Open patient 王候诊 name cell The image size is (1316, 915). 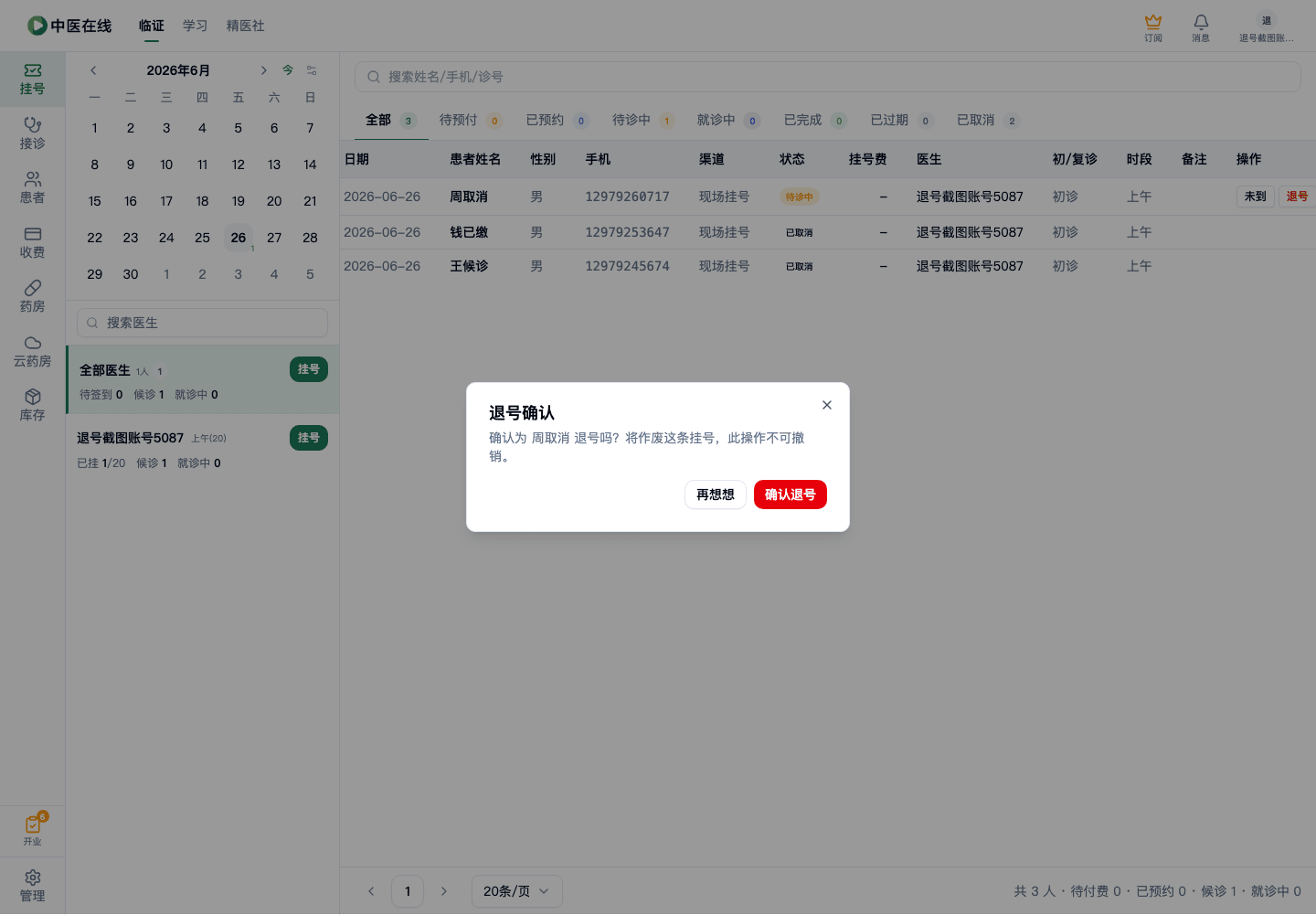coord(469,266)
